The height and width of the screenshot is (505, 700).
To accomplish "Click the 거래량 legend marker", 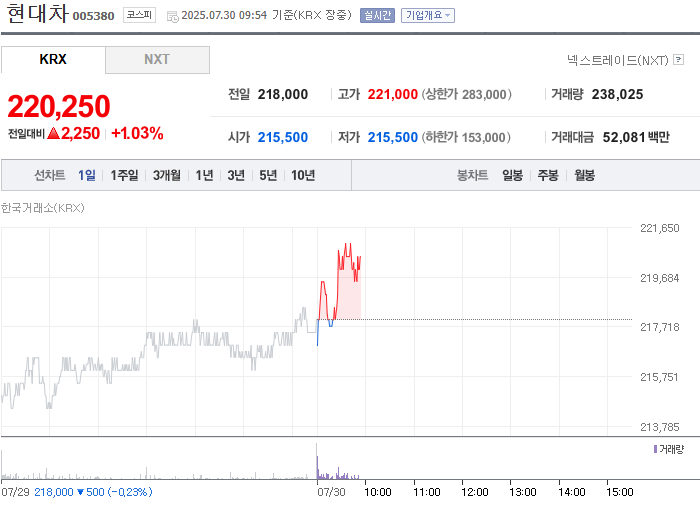I will [x=655, y=449].
